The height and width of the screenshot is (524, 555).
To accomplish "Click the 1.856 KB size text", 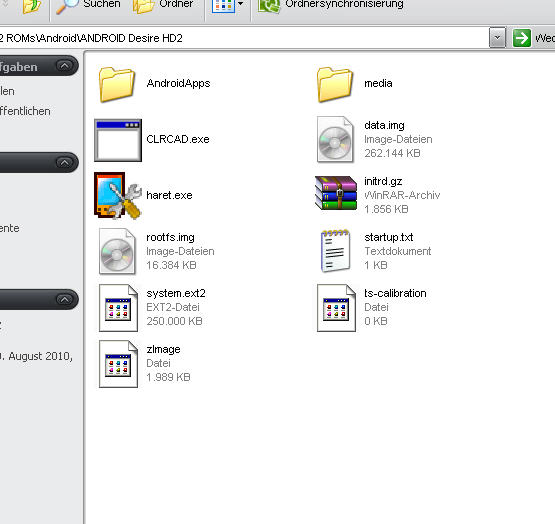I will 386,209.
